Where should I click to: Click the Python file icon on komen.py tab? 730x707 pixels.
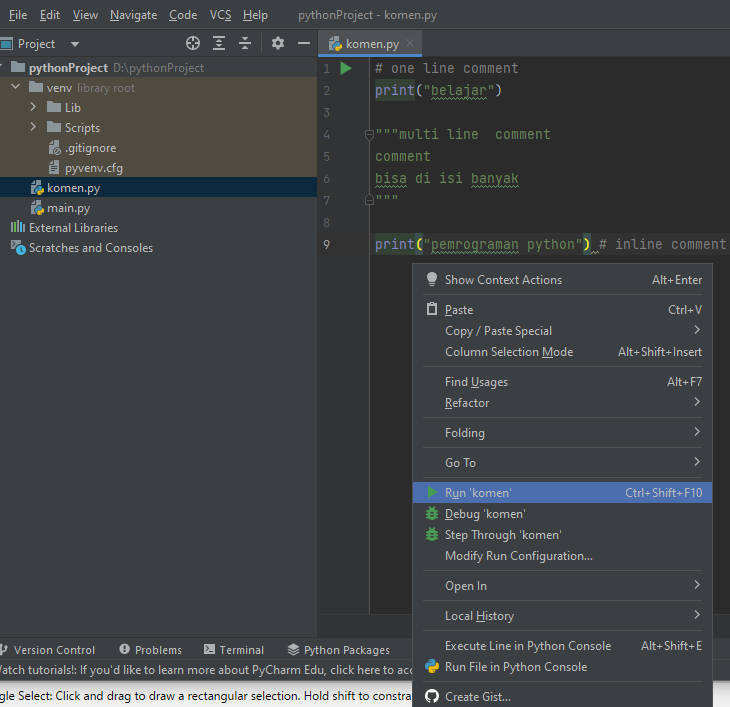[x=335, y=44]
